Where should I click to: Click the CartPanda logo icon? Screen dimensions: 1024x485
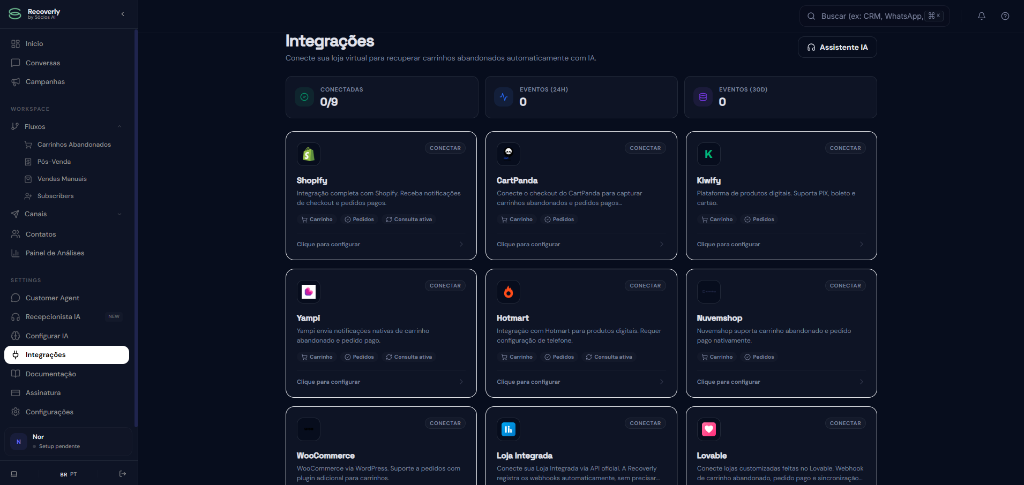[x=509, y=153]
